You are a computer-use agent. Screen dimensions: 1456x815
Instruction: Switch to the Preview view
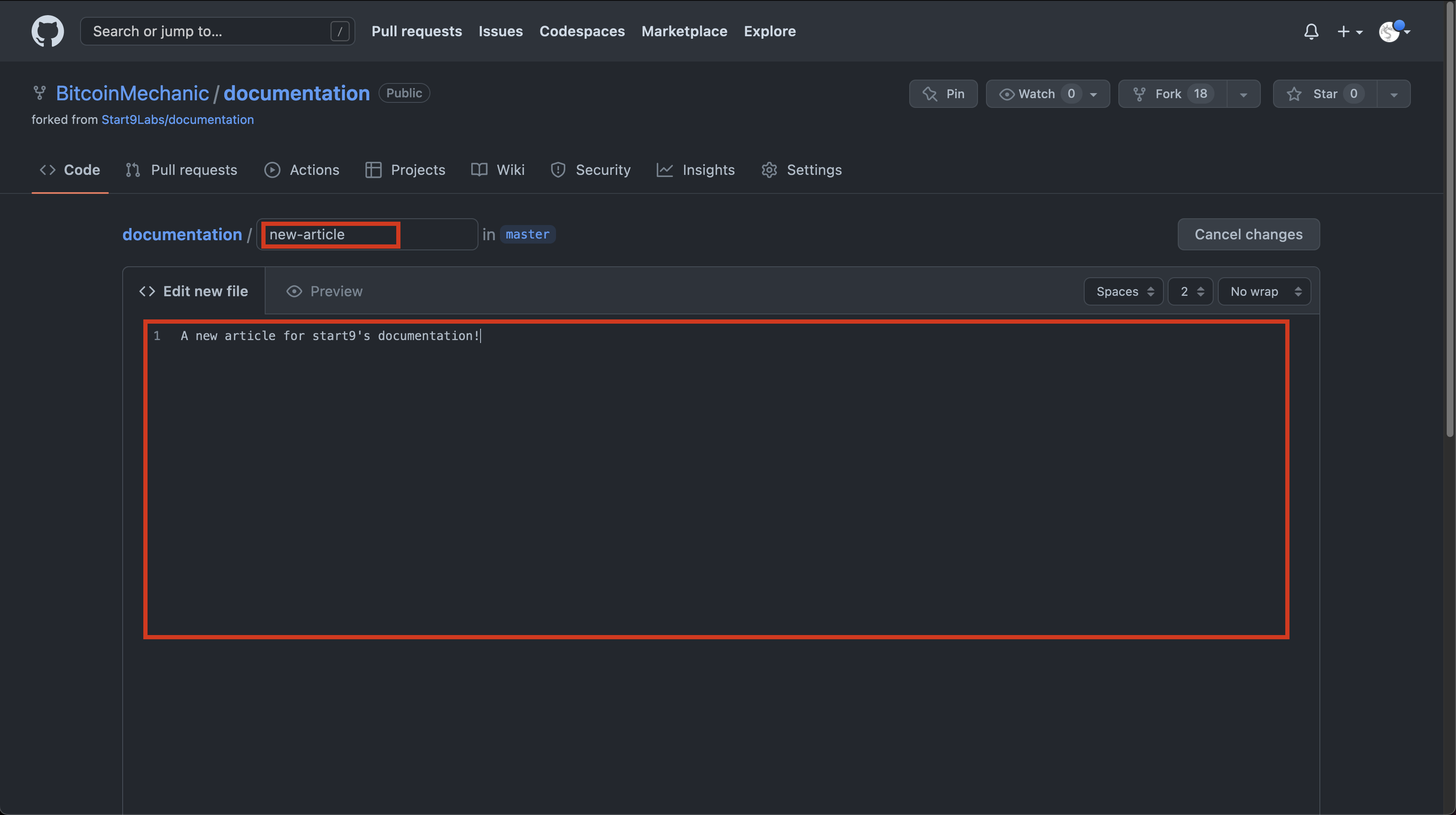325,291
